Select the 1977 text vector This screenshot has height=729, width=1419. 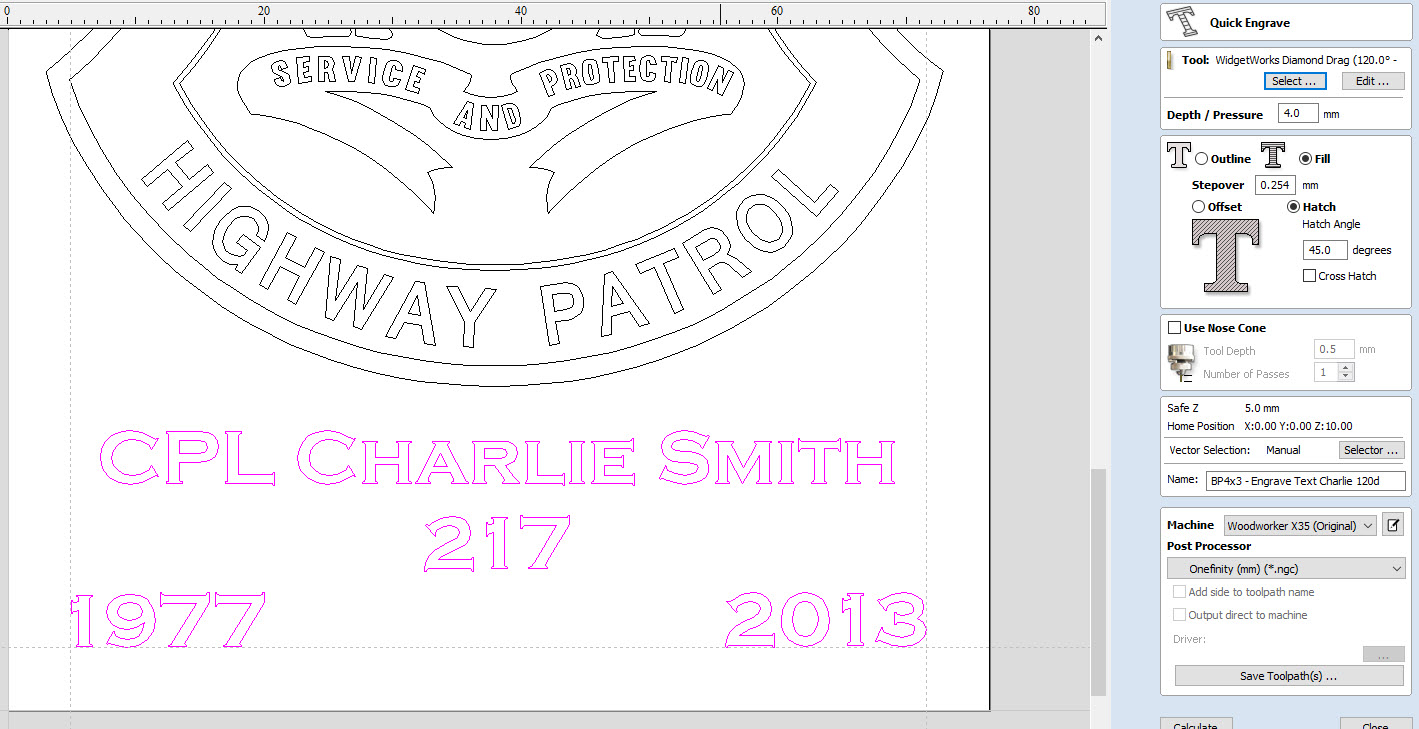169,620
